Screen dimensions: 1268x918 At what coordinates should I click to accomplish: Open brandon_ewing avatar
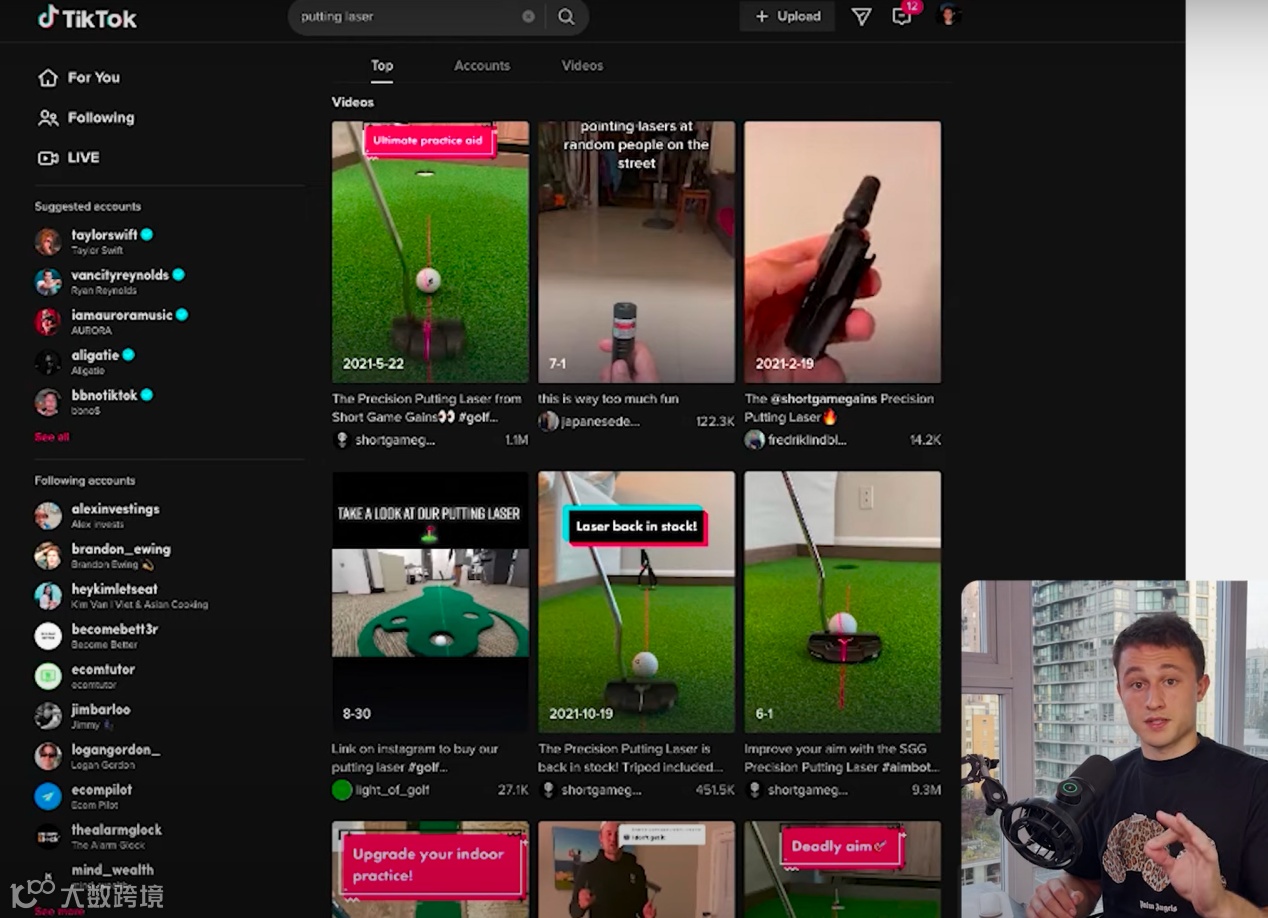(48, 556)
